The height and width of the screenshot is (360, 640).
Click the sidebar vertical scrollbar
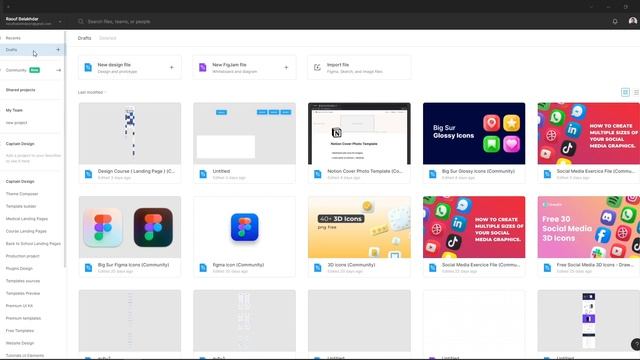65,150
